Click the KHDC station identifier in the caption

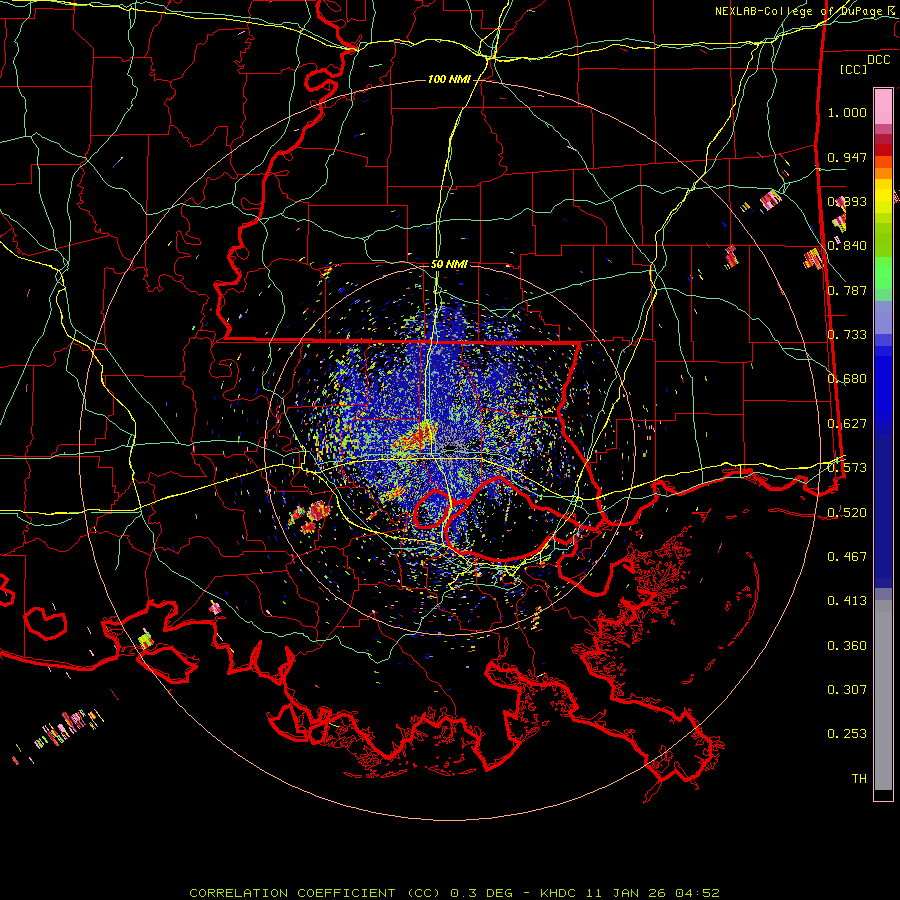click(x=560, y=893)
